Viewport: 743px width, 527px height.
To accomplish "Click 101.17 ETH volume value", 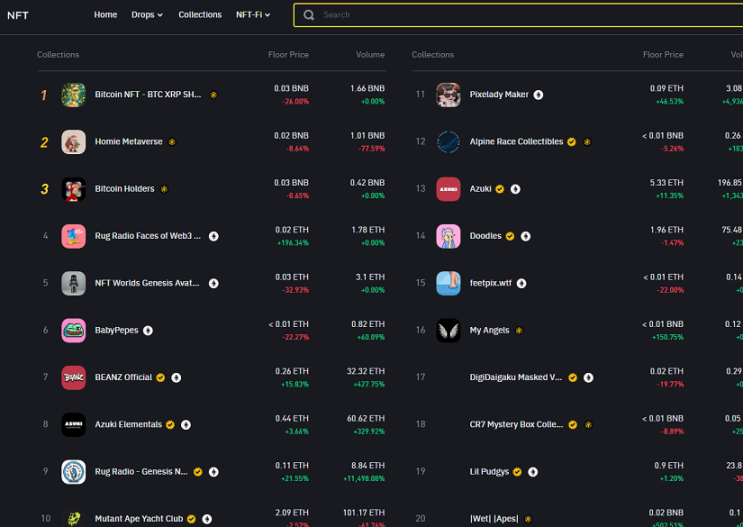I will [364, 512].
